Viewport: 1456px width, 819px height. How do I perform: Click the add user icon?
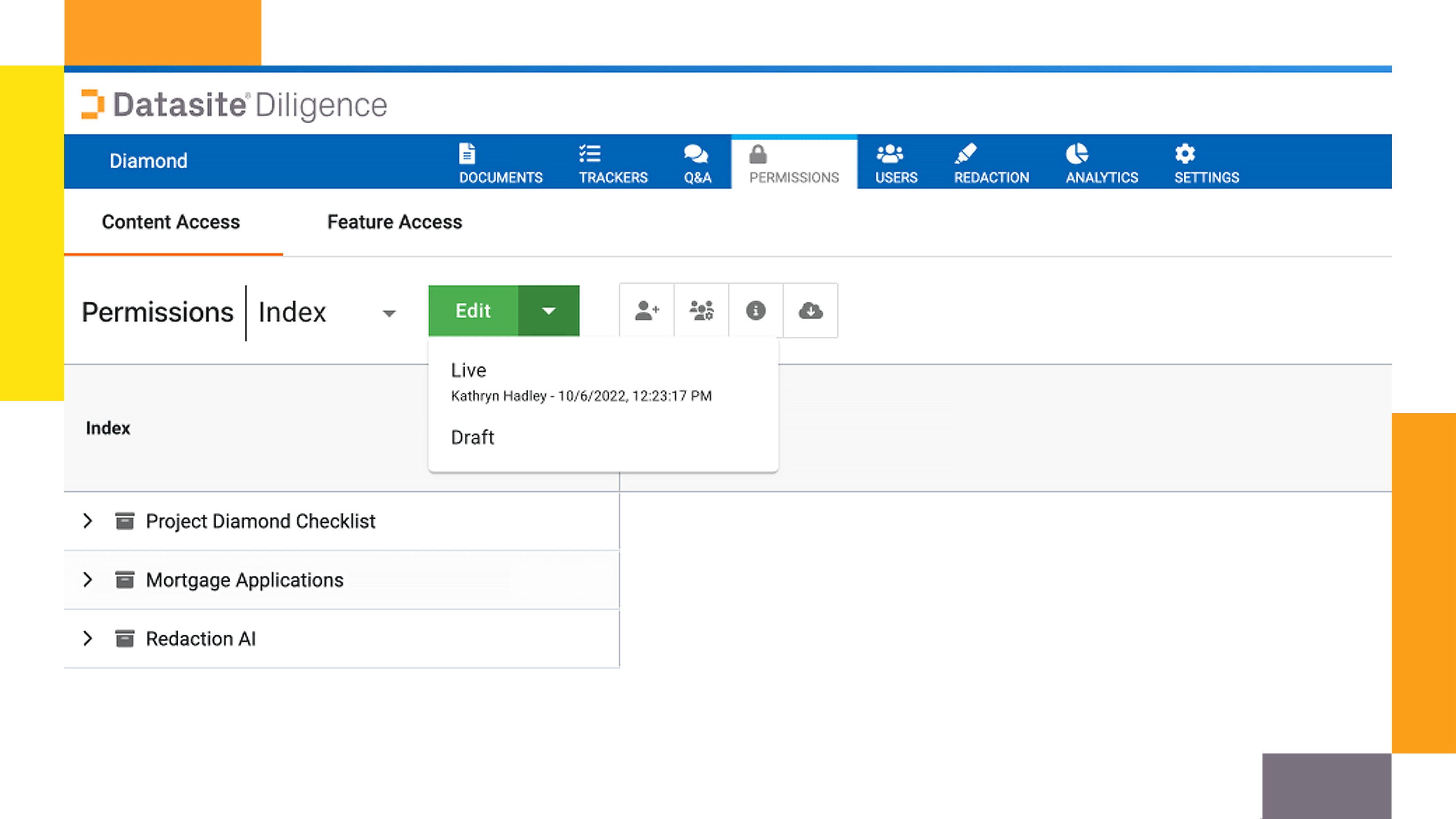pos(647,310)
